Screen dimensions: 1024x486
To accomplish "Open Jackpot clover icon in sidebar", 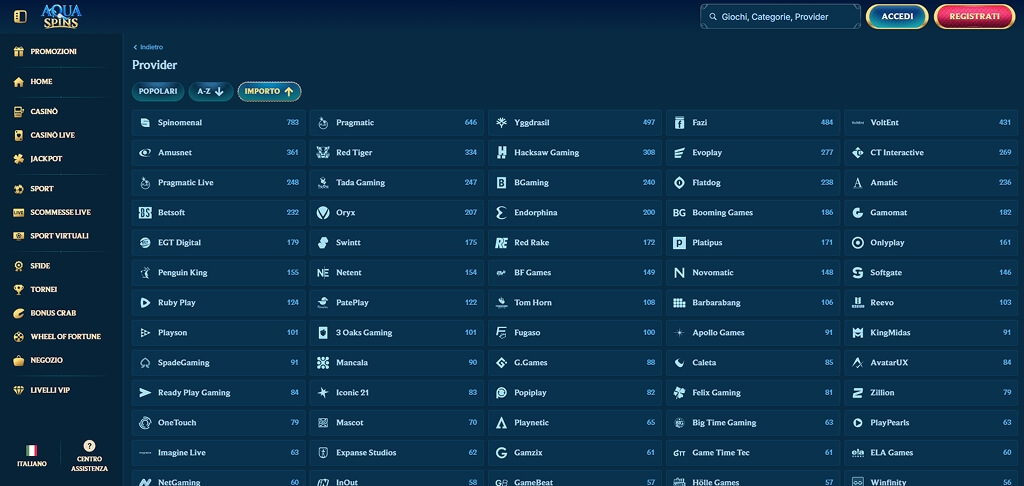I will point(18,159).
